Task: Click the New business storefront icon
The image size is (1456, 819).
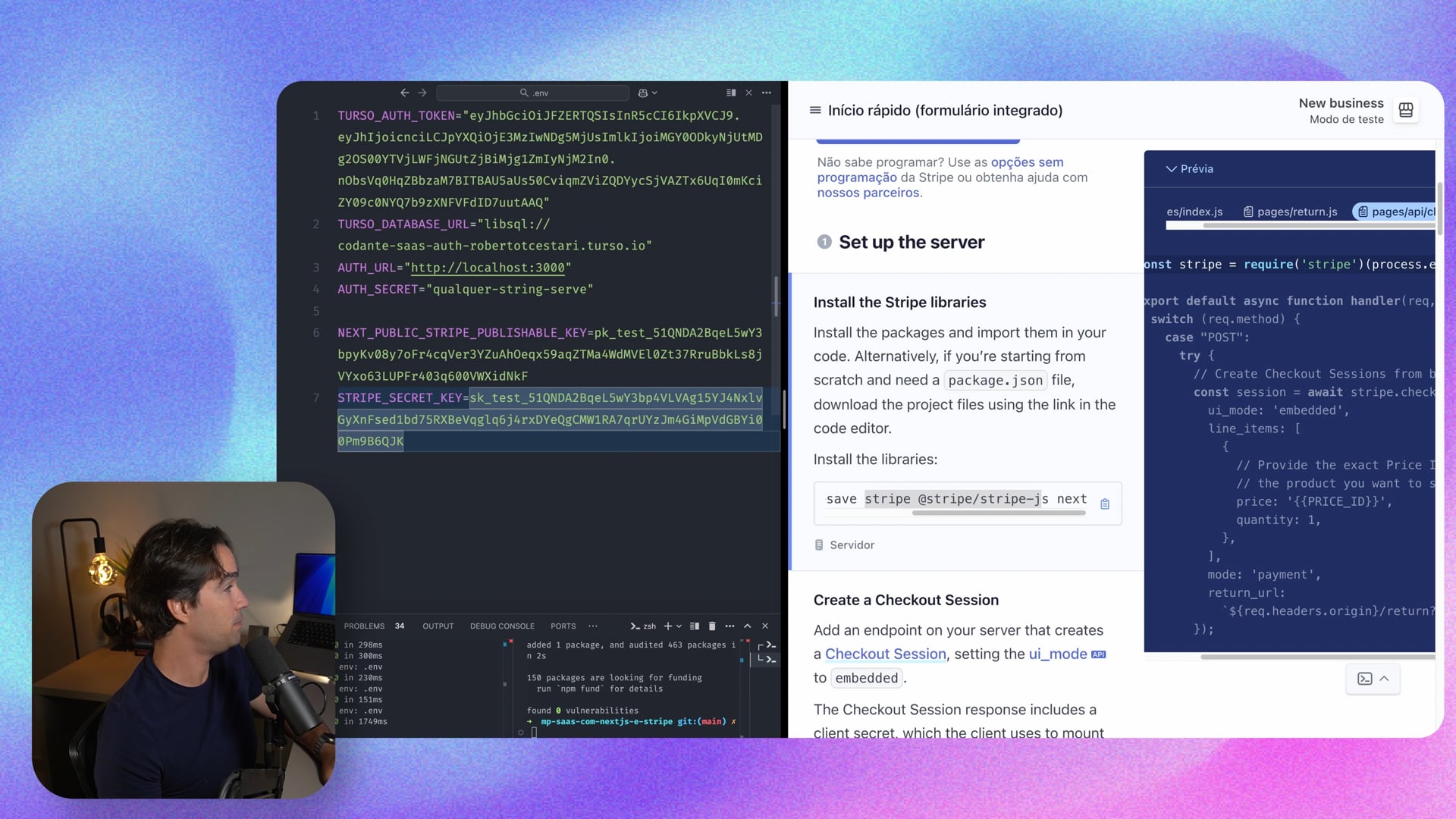Action: (x=1406, y=111)
